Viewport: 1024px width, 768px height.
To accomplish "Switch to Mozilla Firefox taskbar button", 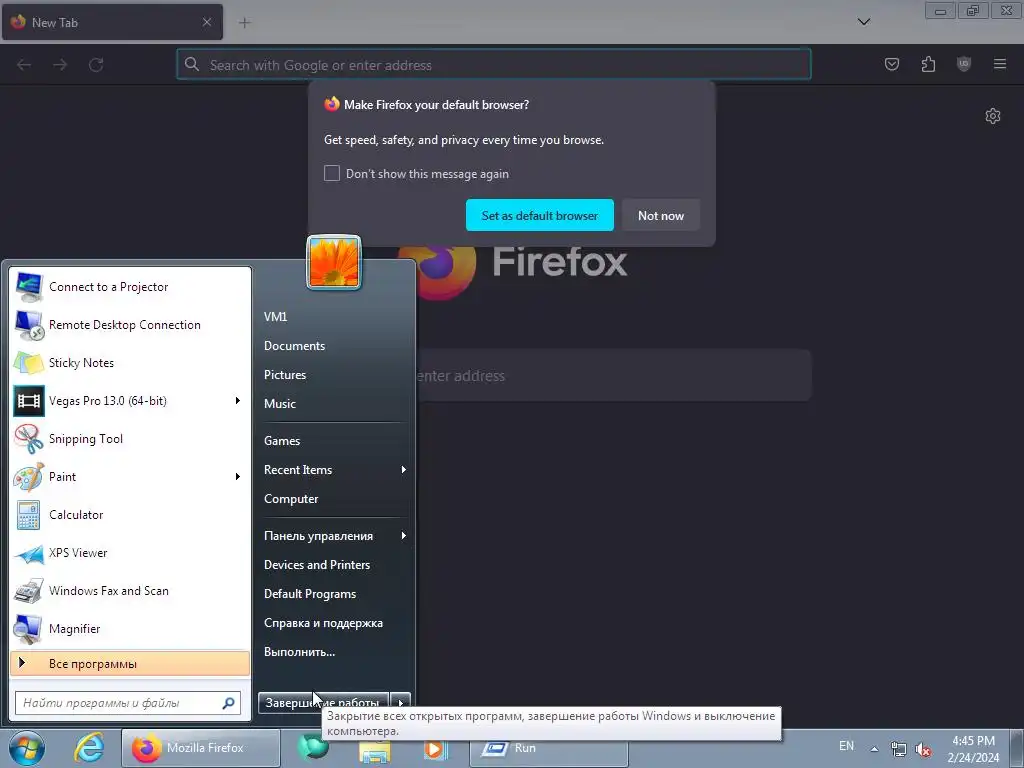I will 201,748.
